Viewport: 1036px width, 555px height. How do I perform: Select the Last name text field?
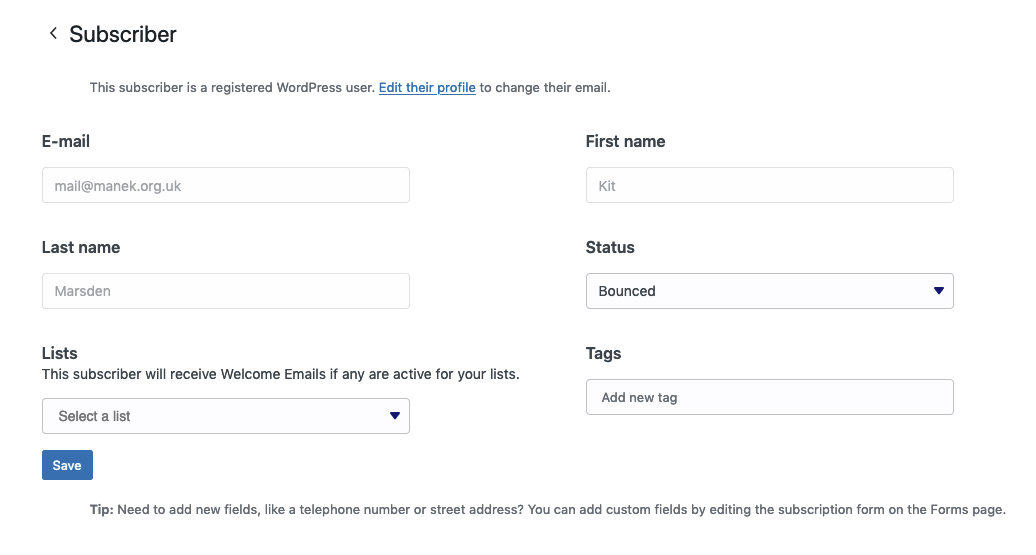[x=225, y=291]
